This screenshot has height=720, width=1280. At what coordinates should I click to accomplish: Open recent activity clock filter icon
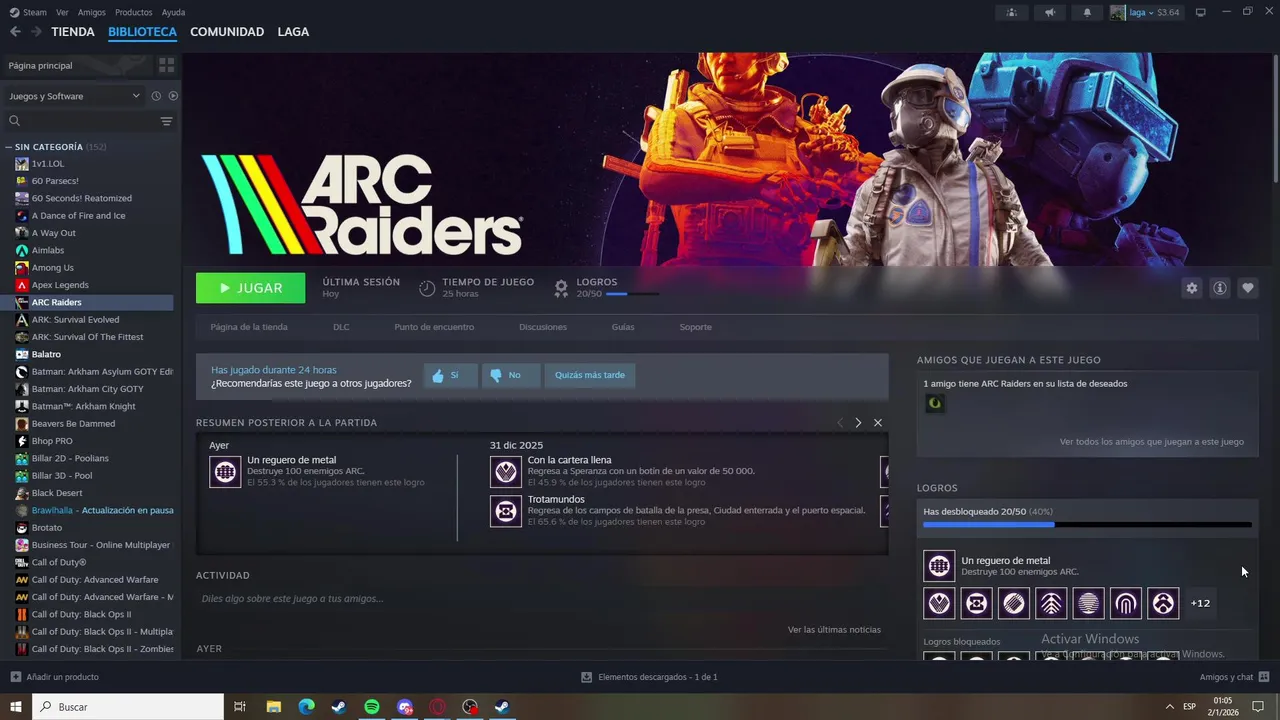(x=156, y=96)
